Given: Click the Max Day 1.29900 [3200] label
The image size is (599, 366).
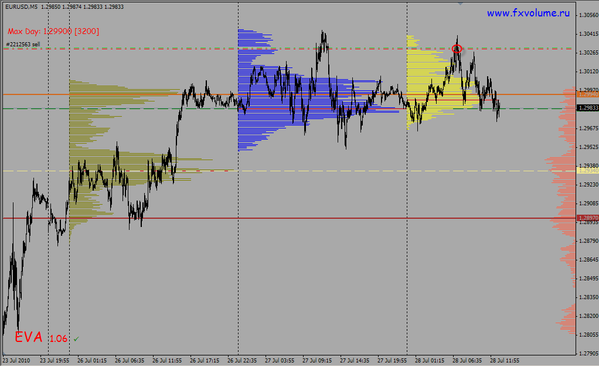Looking at the screenshot, I should tap(53, 31).
